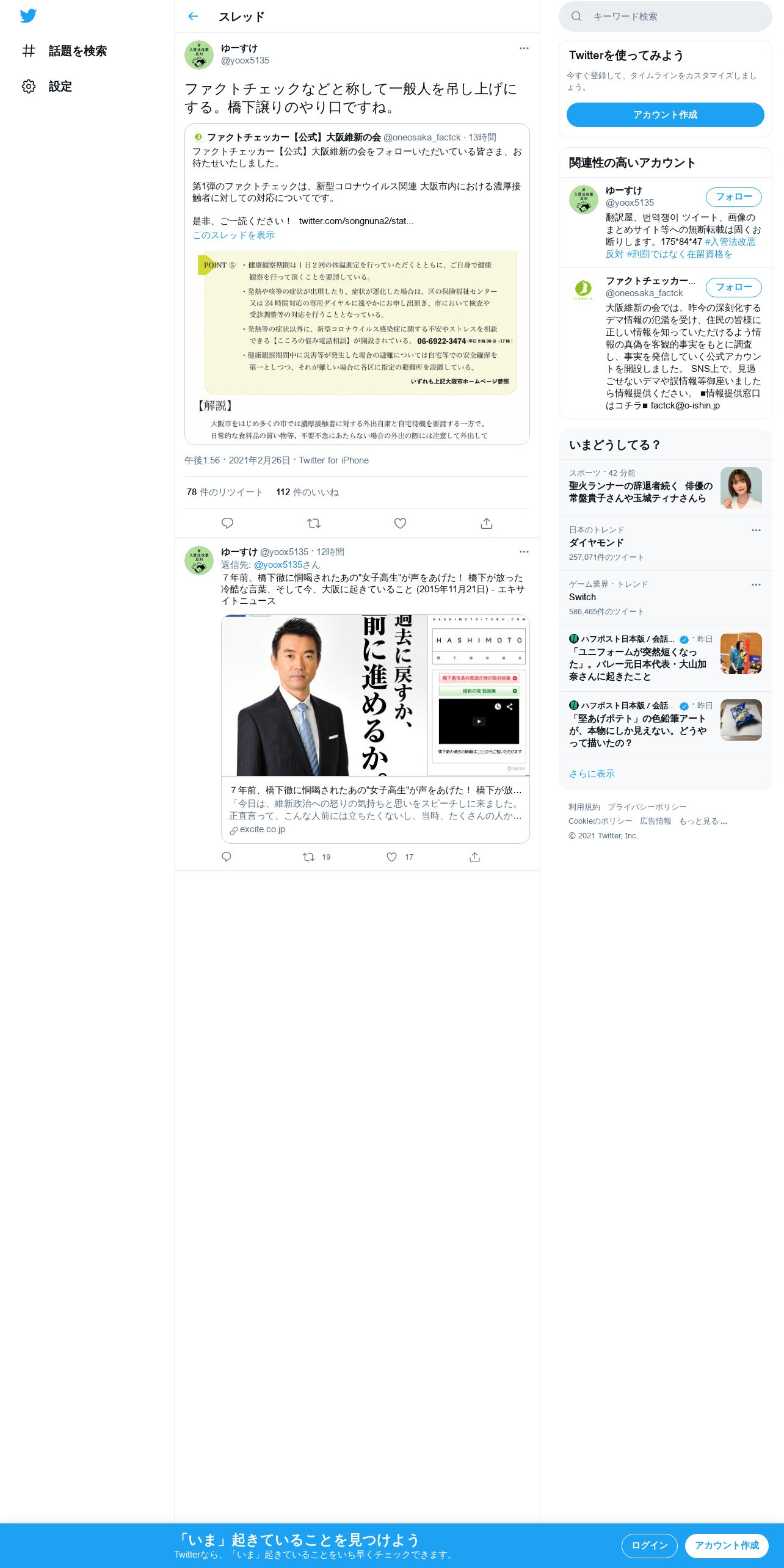Open potato chips photo thumbnail
Screen dimensions: 784x1568
tap(741, 720)
